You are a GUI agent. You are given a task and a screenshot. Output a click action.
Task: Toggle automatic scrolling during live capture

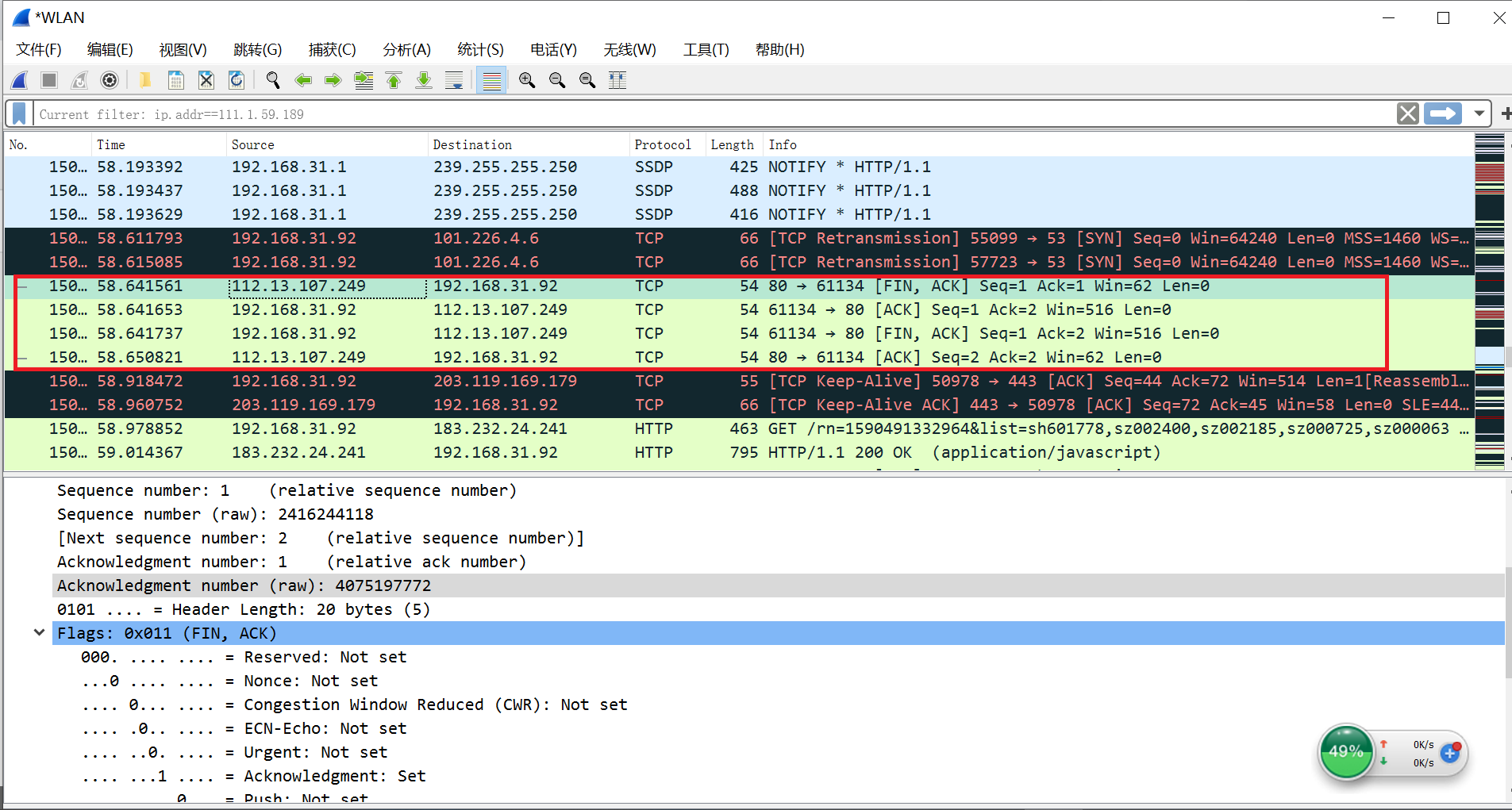453,79
